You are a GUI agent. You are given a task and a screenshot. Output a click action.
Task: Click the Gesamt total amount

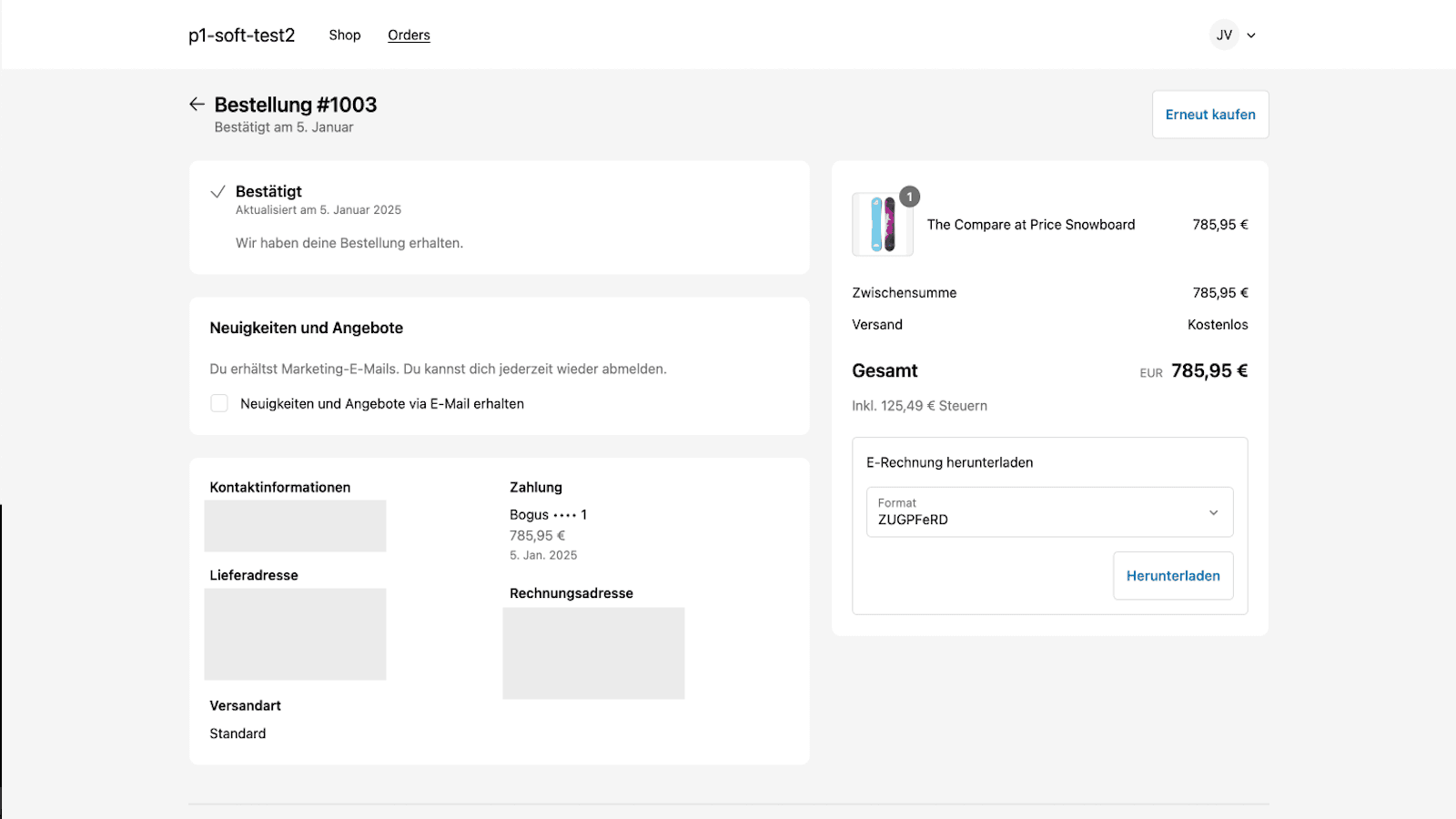[x=1208, y=370]
